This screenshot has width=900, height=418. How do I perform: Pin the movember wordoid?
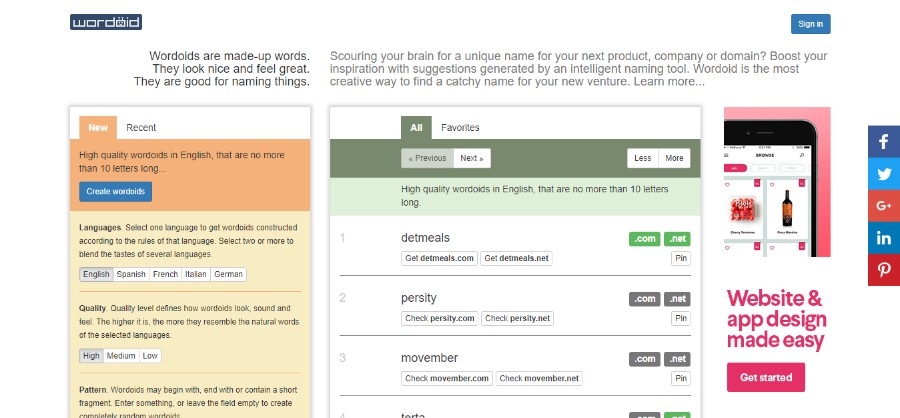pyautogui.click(x=681, y=378)
